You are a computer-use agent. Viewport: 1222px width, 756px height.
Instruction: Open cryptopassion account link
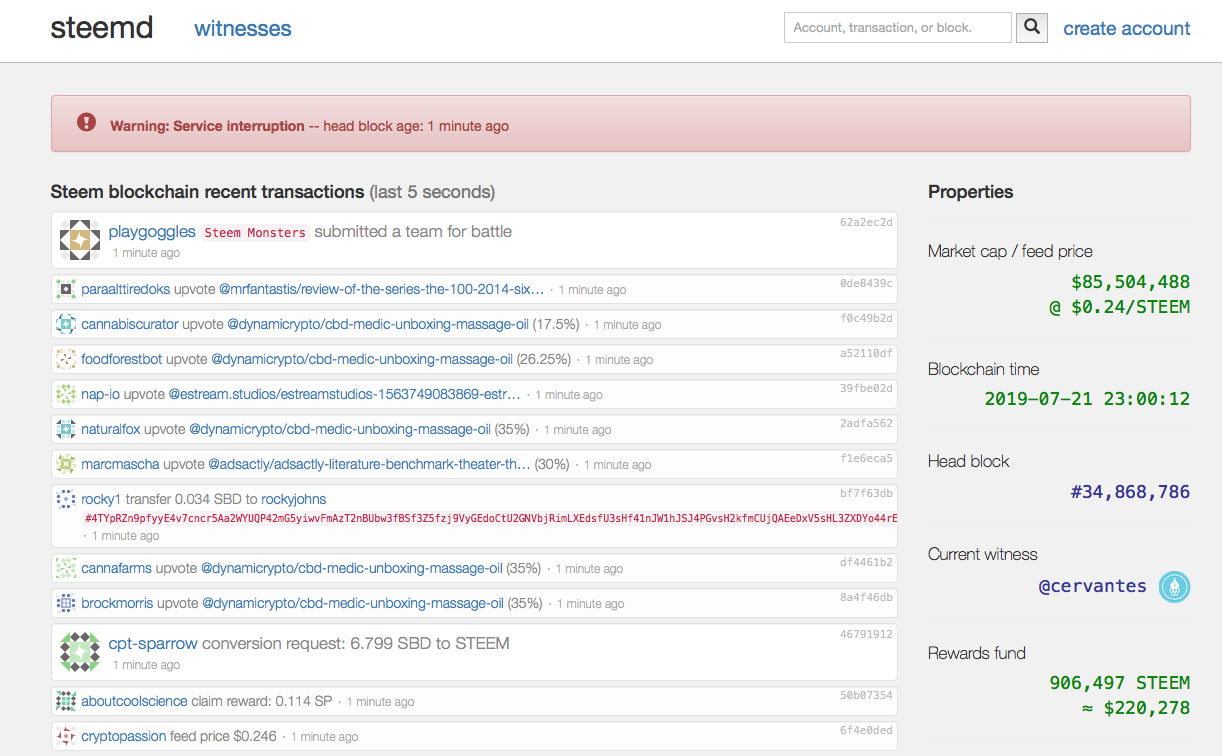124,736
